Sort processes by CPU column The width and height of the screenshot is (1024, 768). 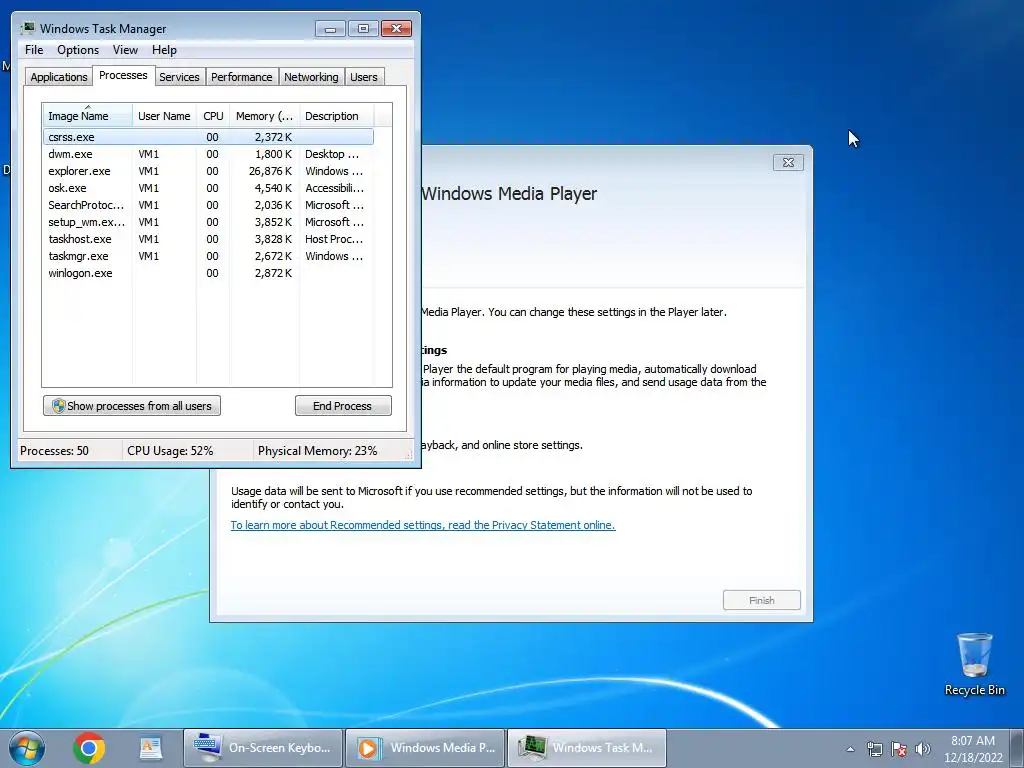(213, 116)
